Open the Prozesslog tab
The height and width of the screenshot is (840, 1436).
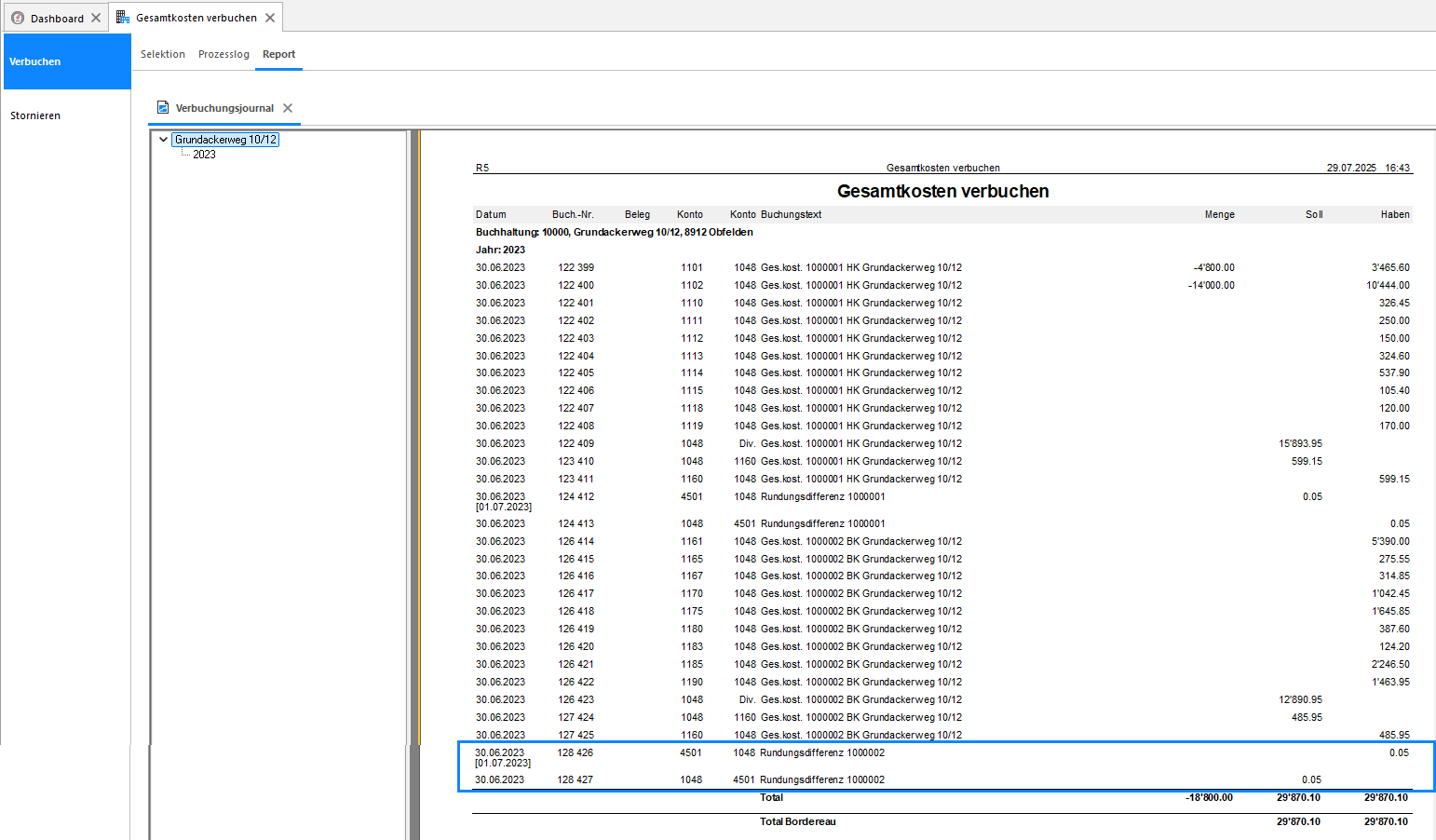pos(224,54)
